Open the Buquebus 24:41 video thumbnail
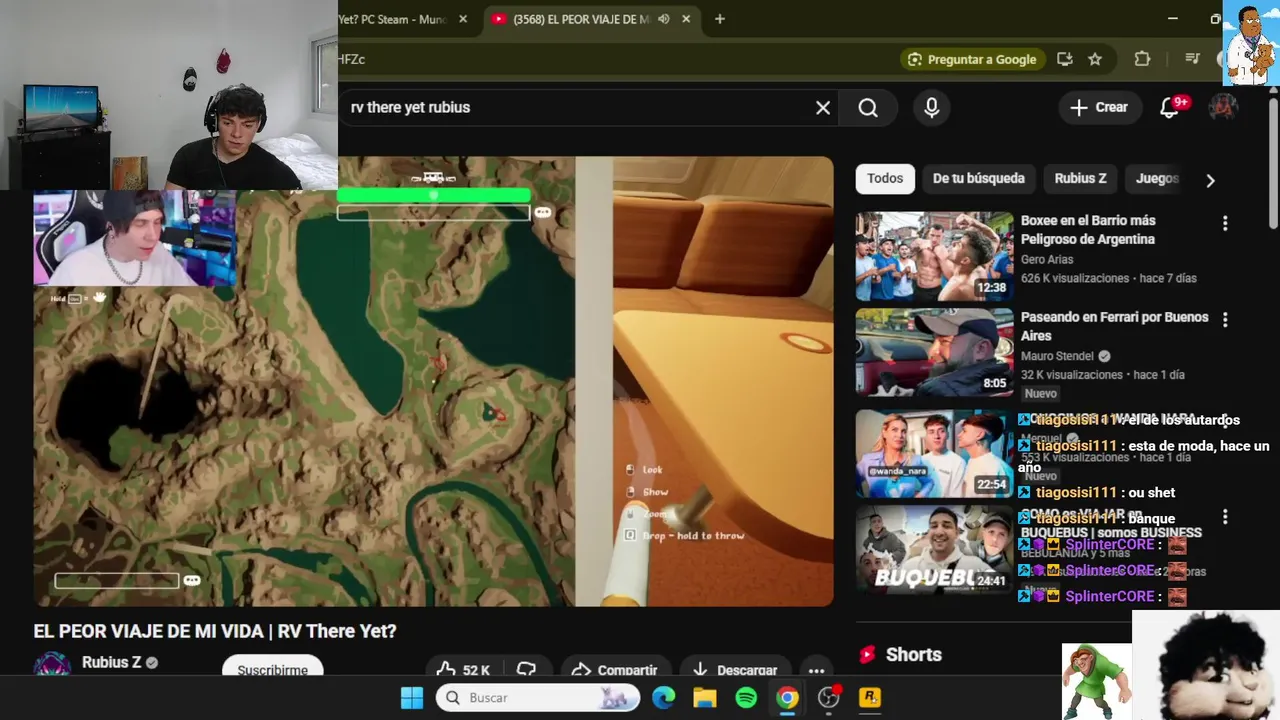The image size is (1280, 720). click(x=934, y=550)
